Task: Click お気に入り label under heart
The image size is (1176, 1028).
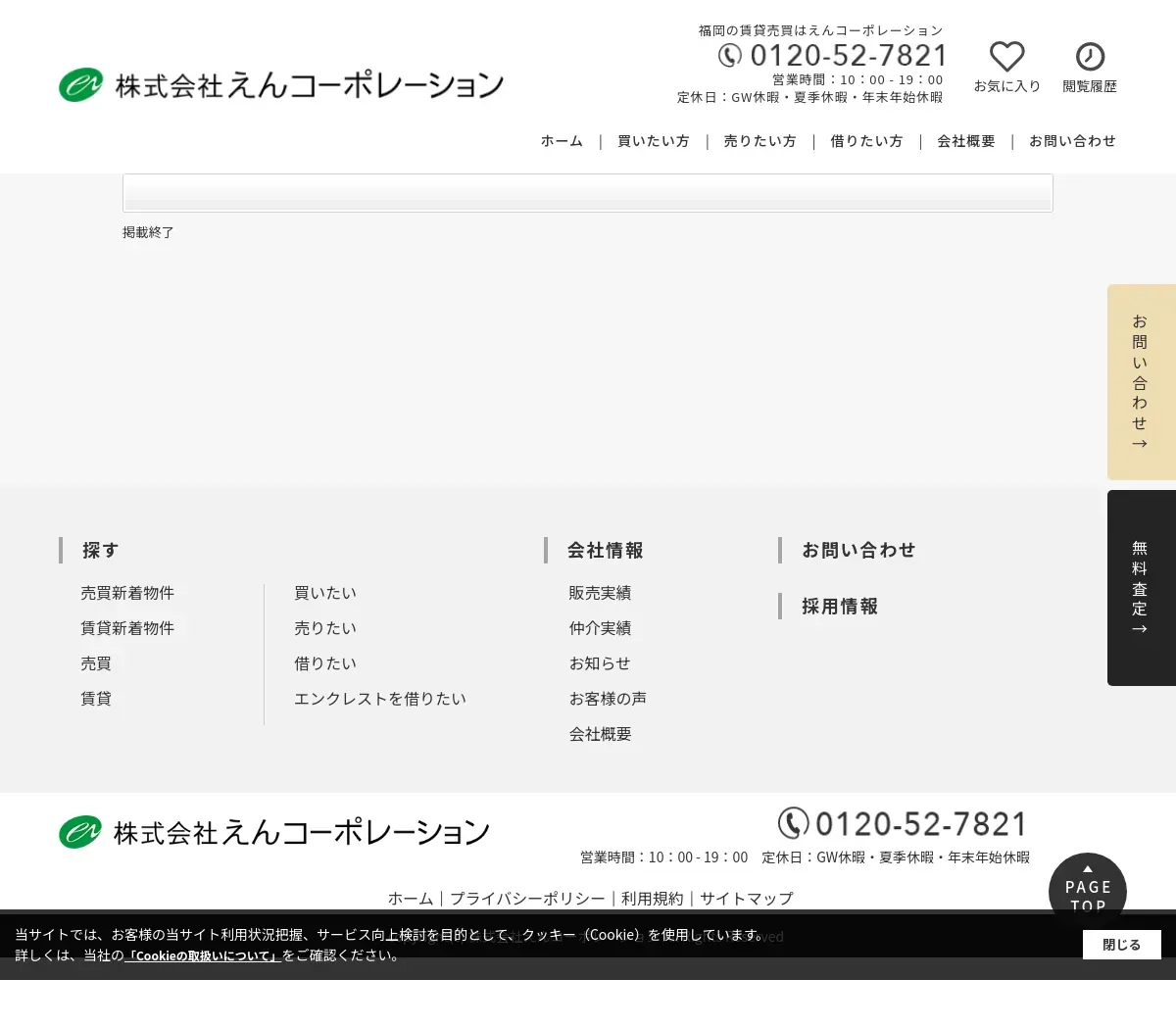Action: [x=1007, y=86]
